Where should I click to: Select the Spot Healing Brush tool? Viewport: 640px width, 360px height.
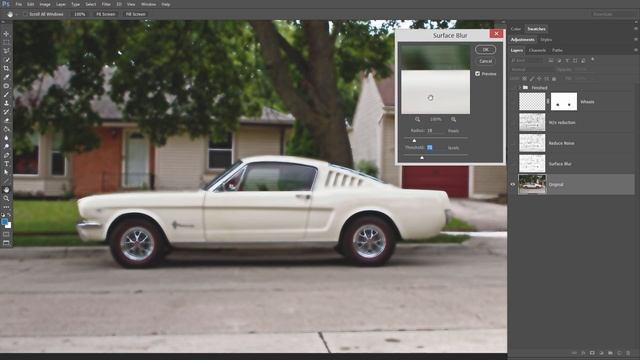pyautogui.click(x=6, y=86)
